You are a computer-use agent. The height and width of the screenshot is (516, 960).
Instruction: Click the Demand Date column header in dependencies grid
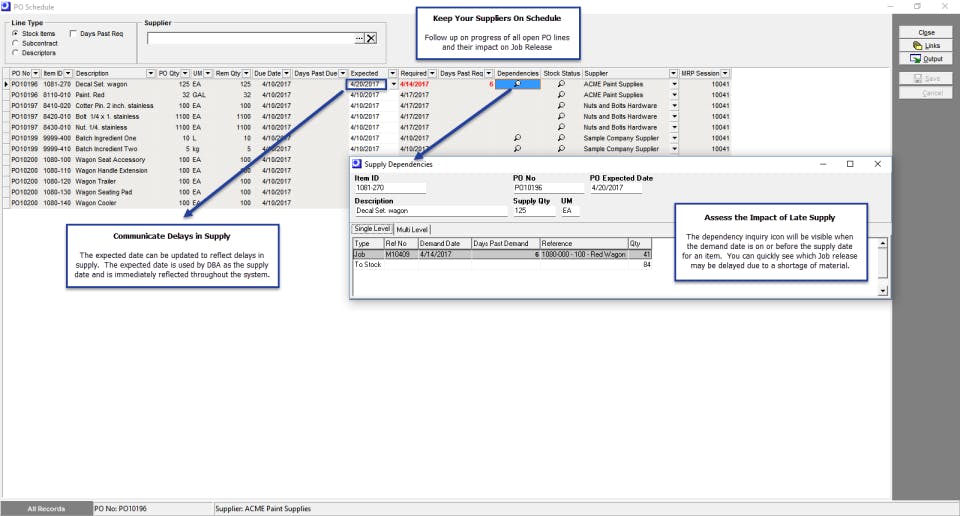(444, 244)
